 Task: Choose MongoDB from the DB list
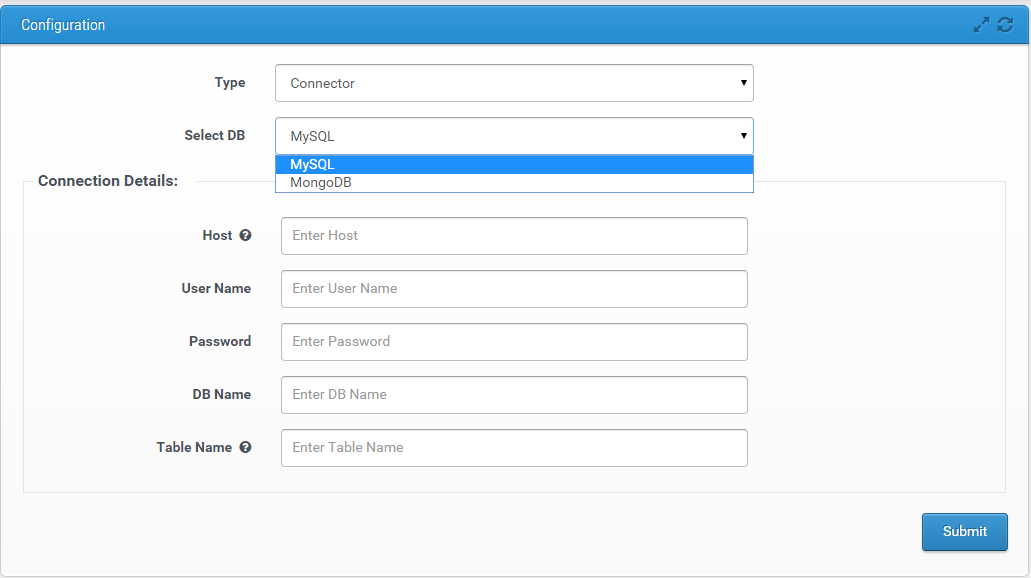click(514, 183)
